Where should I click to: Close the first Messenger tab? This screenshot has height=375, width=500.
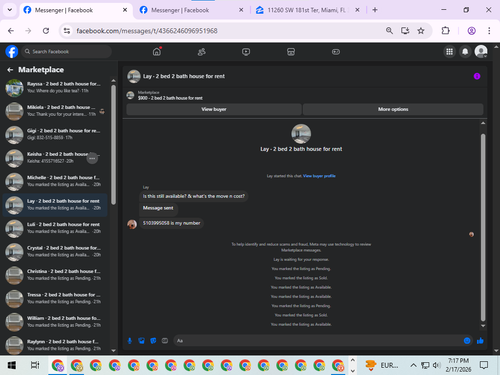pyautogui.click(x=125, y=10)
